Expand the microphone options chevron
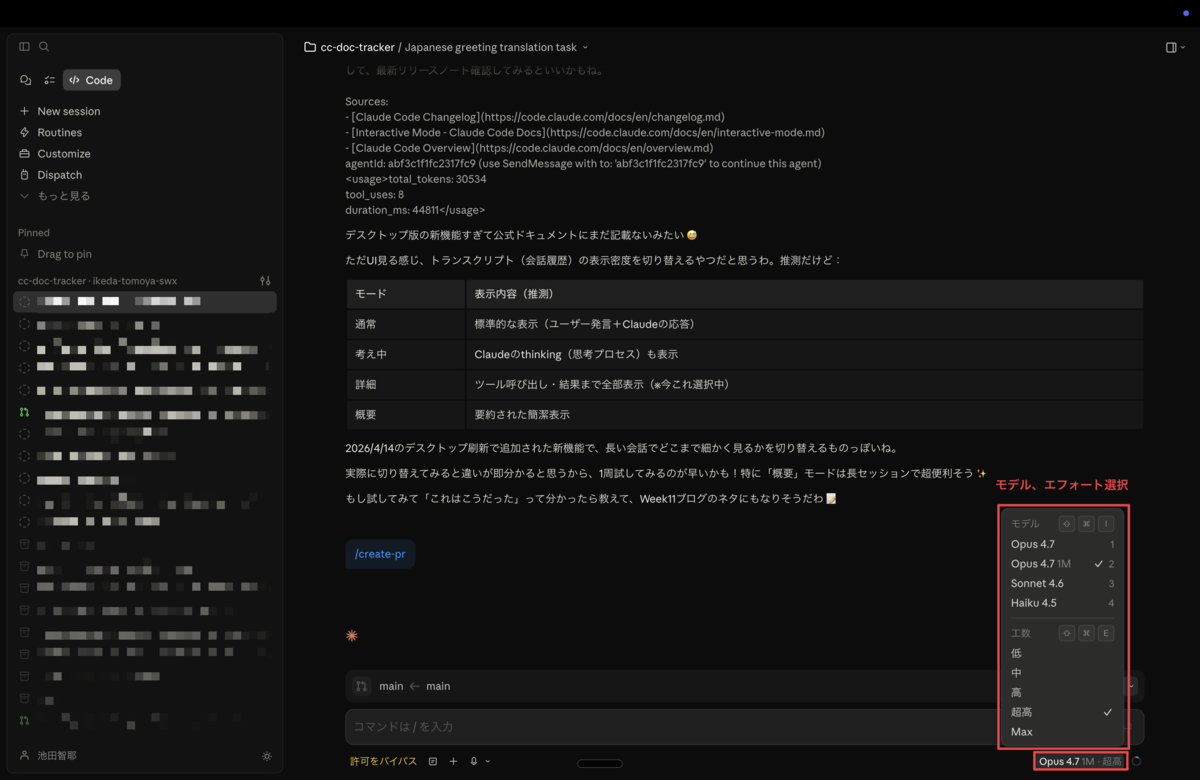This screenshot has width=1200, height=780. point(488,762)
